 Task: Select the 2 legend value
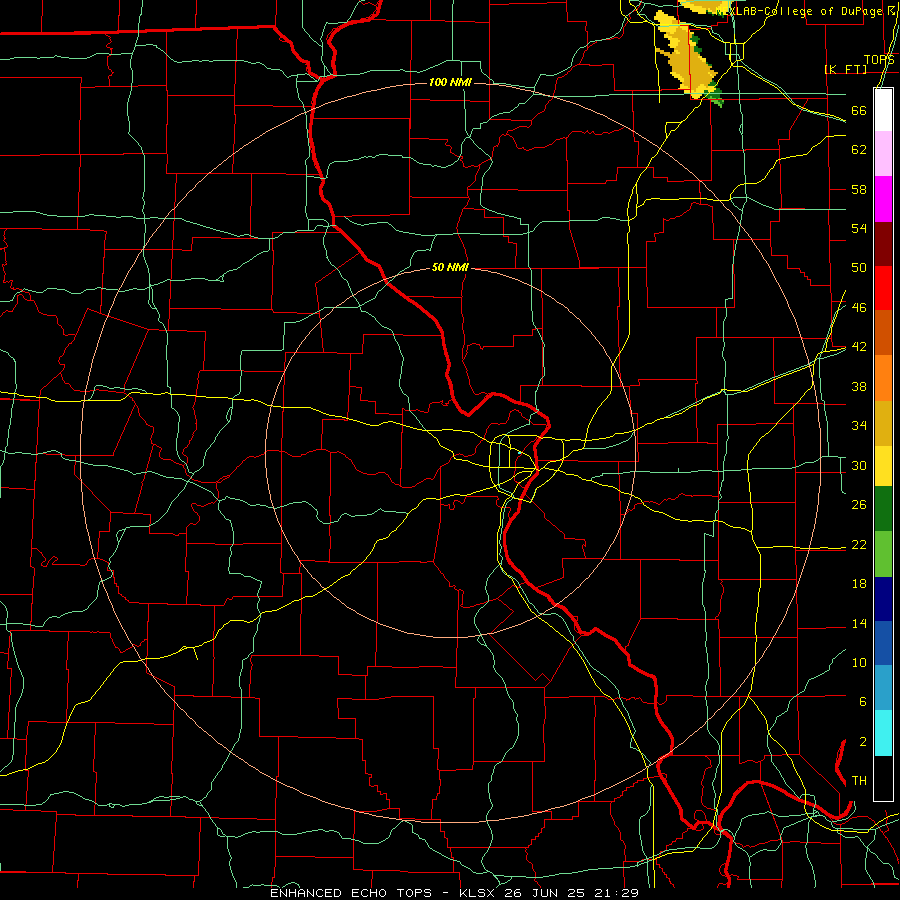pyautogui.click(x=862, y=742)
